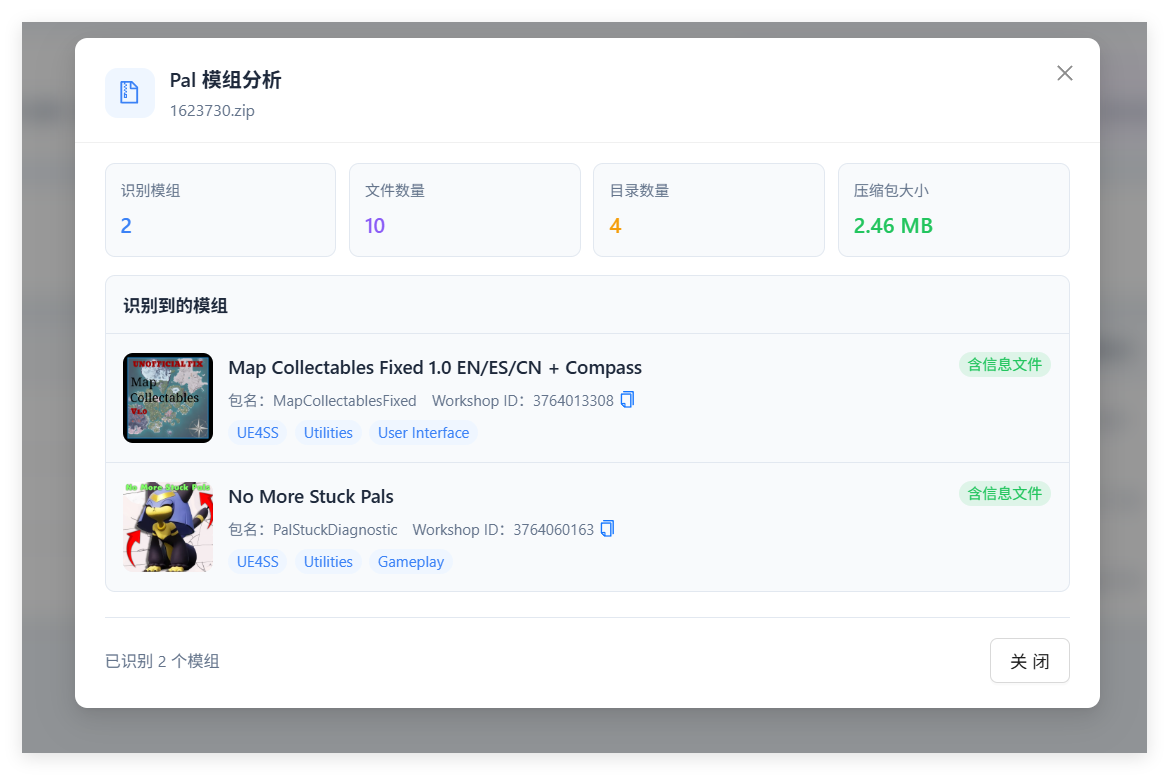Click the 识别模组 count card

pyautogui.click(x=221, y=210)
